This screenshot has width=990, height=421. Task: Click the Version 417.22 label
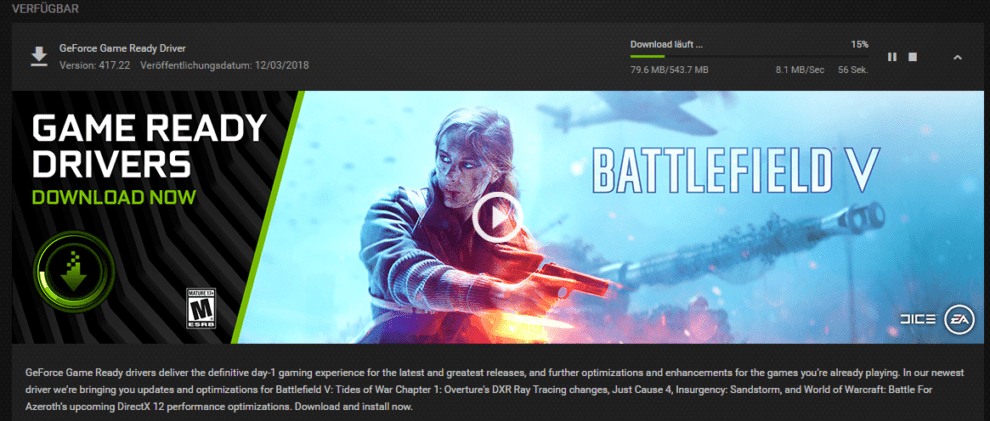pos(95,65)
